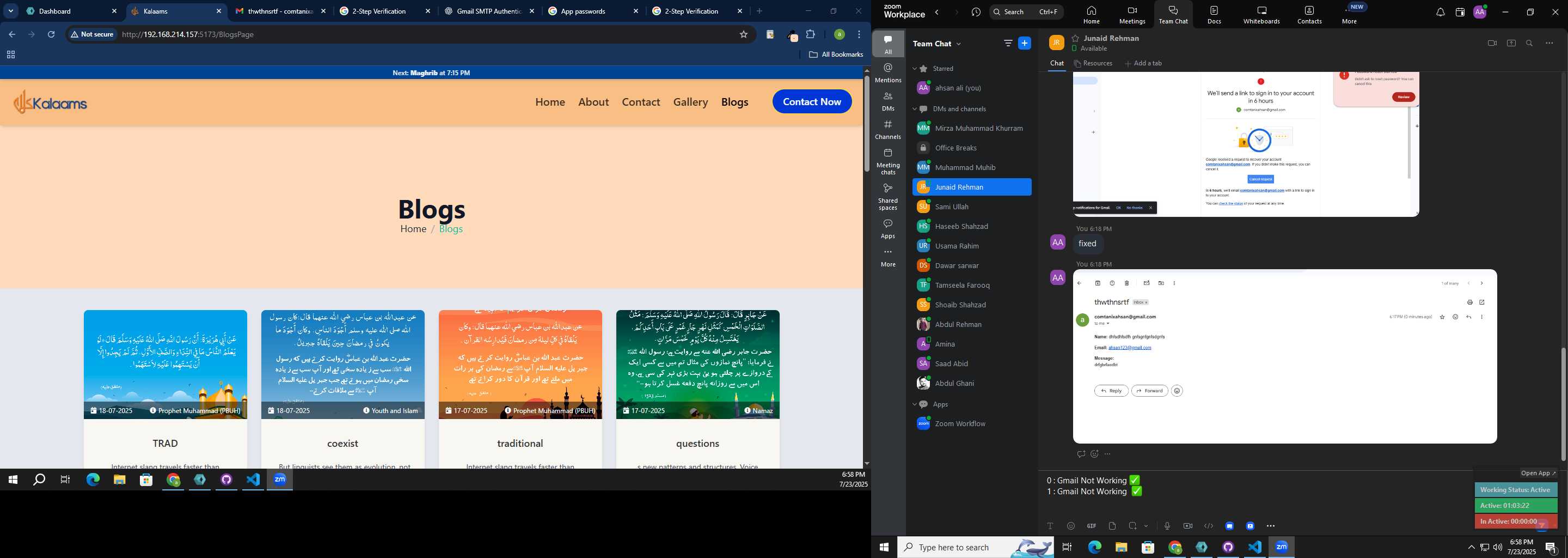Open more composer options (three dots)
Viewport: 1568px width, 558px height.
[x=1270, y=526]
